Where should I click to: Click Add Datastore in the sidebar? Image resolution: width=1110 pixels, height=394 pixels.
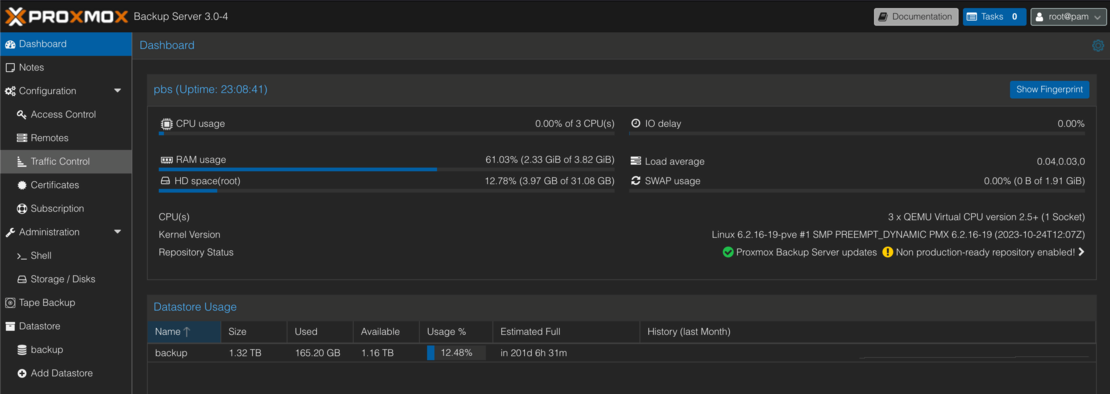click(66, 373)
